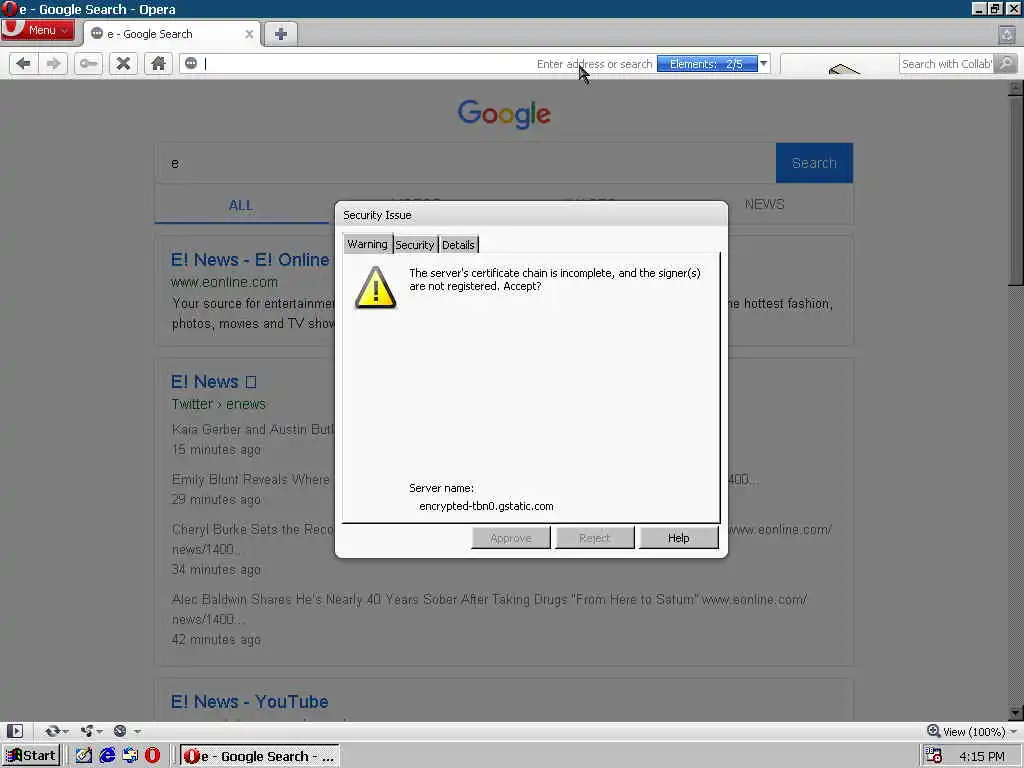Click the globe icon in address bar

pyautogui.click(x=191, y=63)
